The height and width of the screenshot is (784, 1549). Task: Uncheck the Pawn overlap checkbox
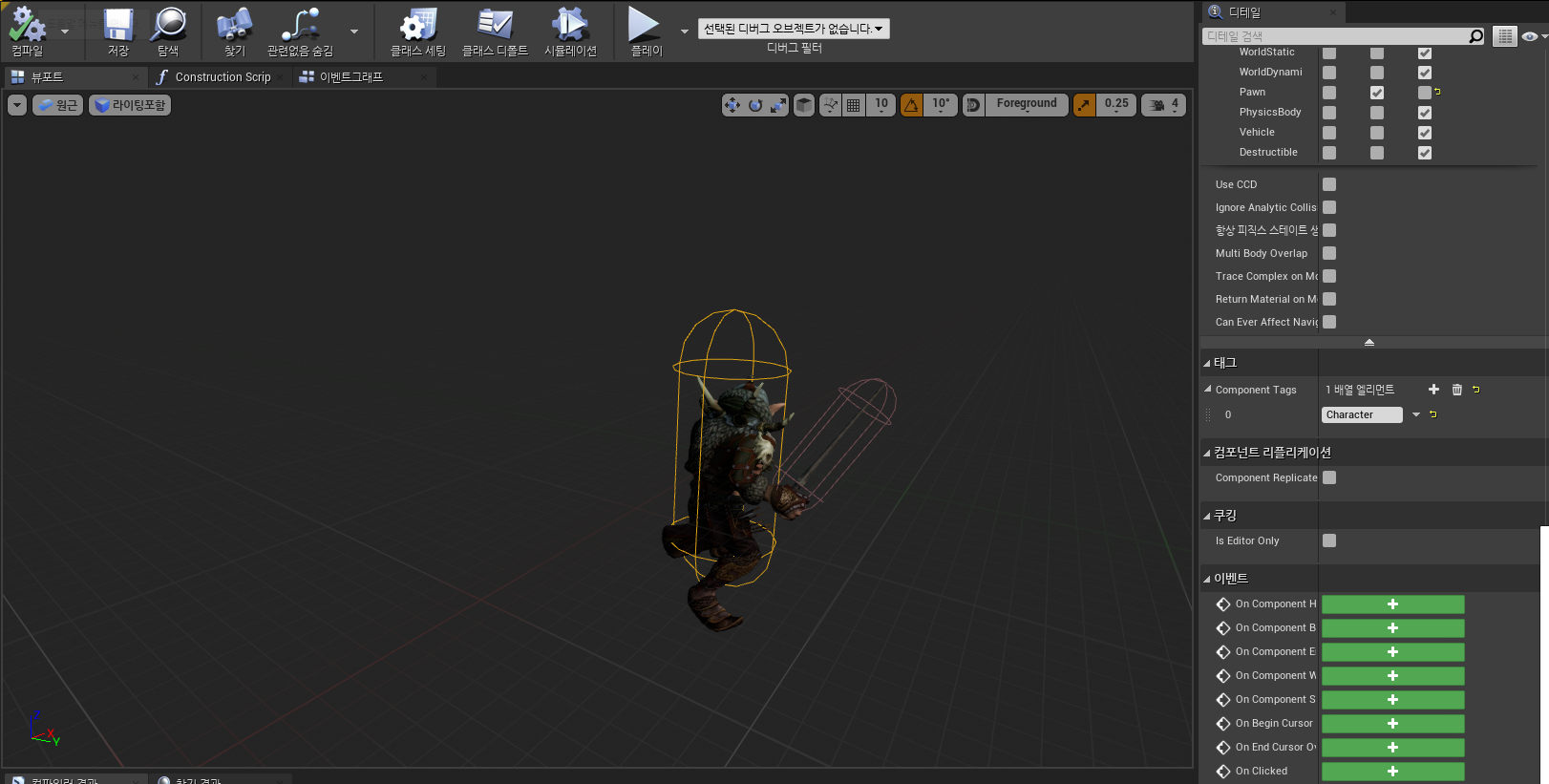1377,93
